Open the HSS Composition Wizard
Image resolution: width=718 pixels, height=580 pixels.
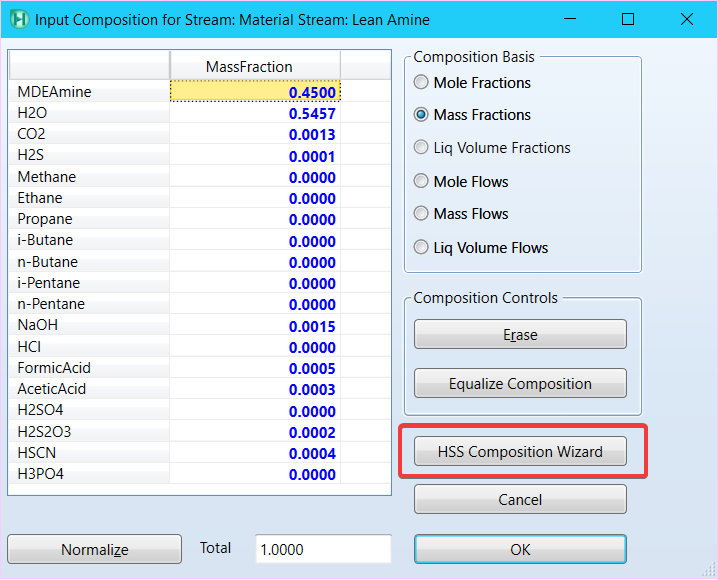[520, 452]
